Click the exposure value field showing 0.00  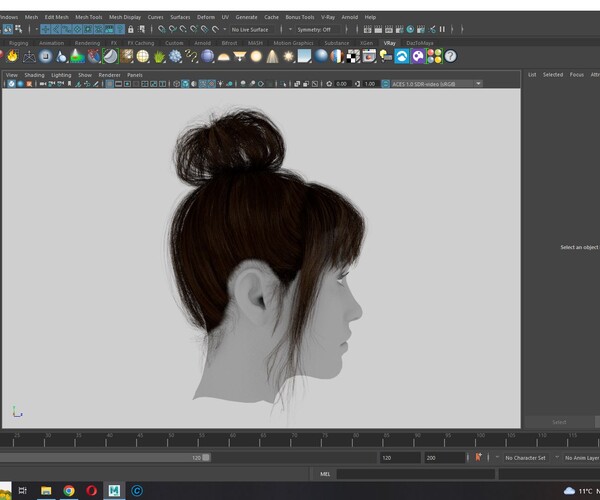pyautogui.click(x=342, y=84)
